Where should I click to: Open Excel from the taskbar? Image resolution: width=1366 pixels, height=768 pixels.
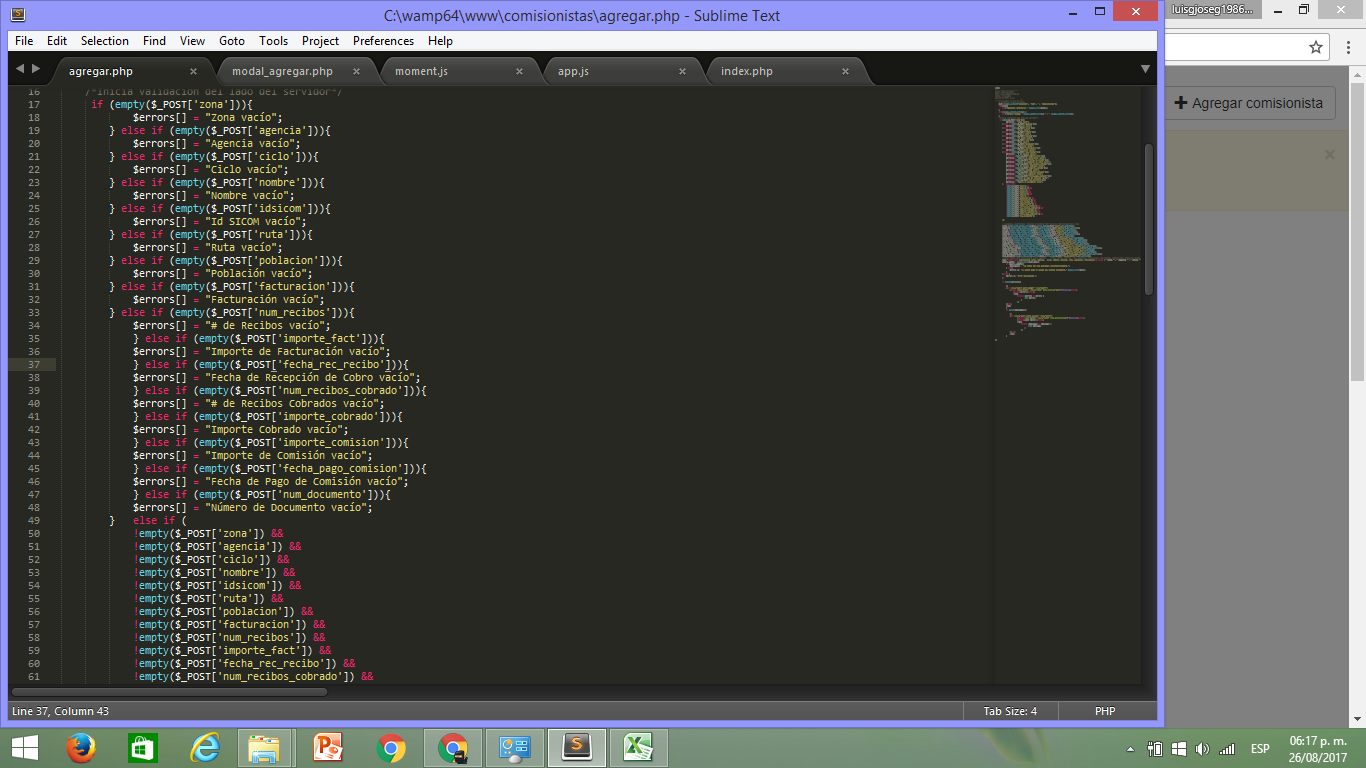pos(639,748)
